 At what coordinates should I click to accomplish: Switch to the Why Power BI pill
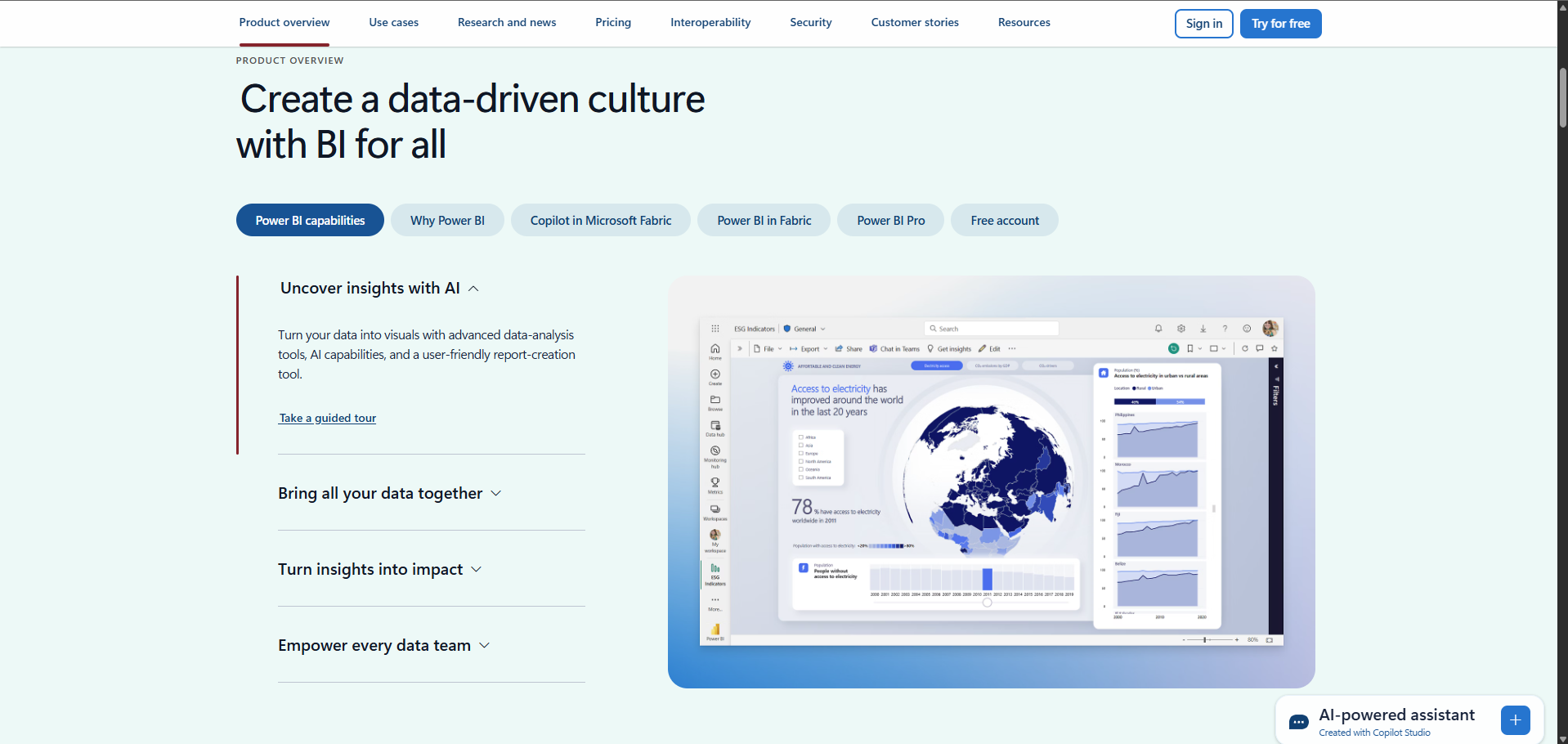click(447, 220)
